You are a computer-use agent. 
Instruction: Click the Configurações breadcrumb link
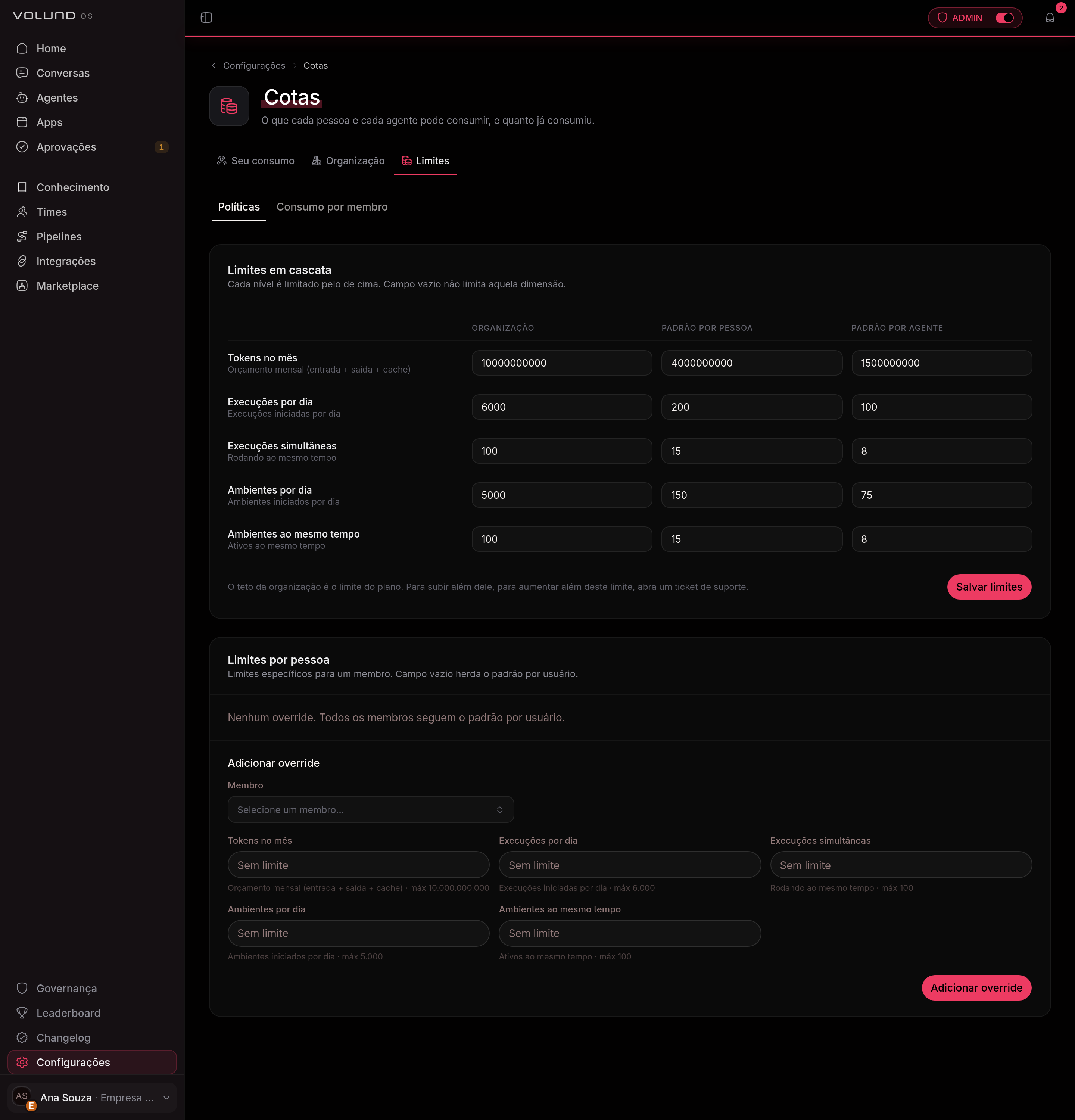click(x=254, y=66)
